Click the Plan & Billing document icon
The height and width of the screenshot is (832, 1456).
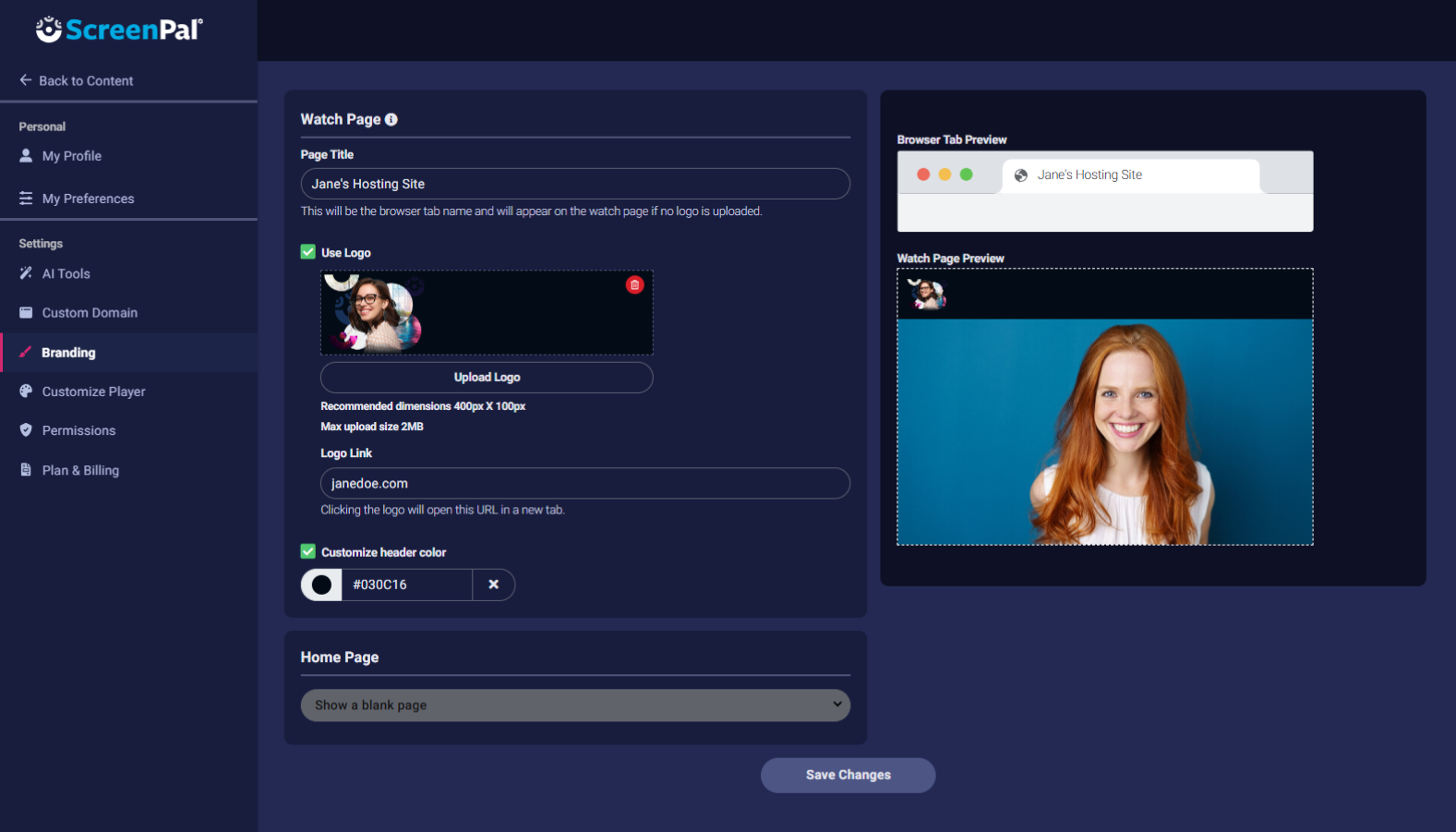[26, 470]
